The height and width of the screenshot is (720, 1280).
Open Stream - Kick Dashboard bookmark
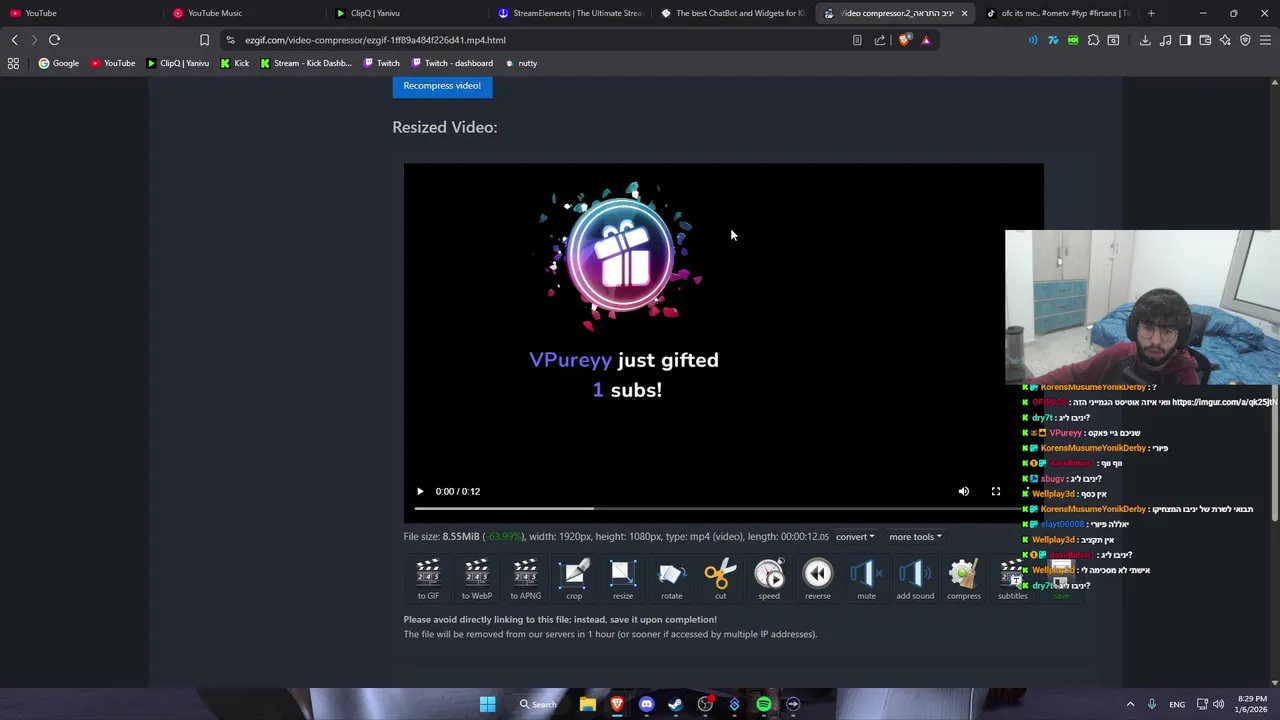tap(306, 63)
